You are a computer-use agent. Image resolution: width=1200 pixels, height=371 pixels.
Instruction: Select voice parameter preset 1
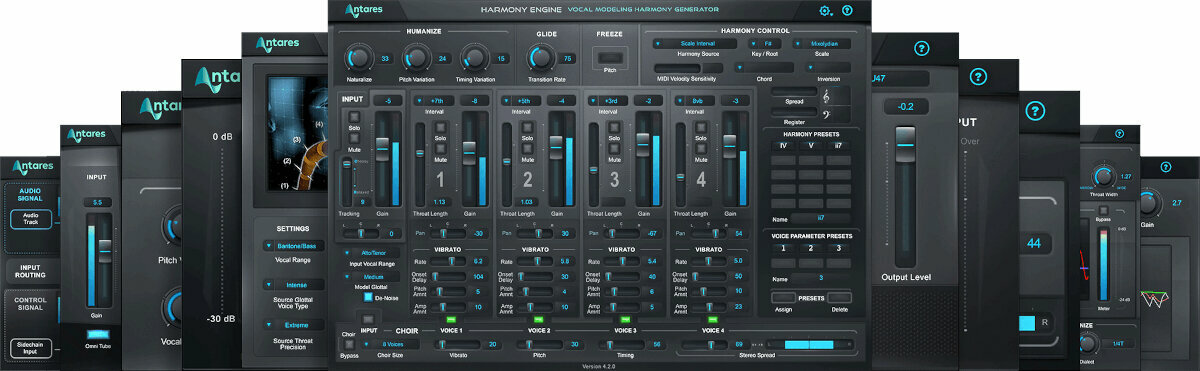coord(783,247)
